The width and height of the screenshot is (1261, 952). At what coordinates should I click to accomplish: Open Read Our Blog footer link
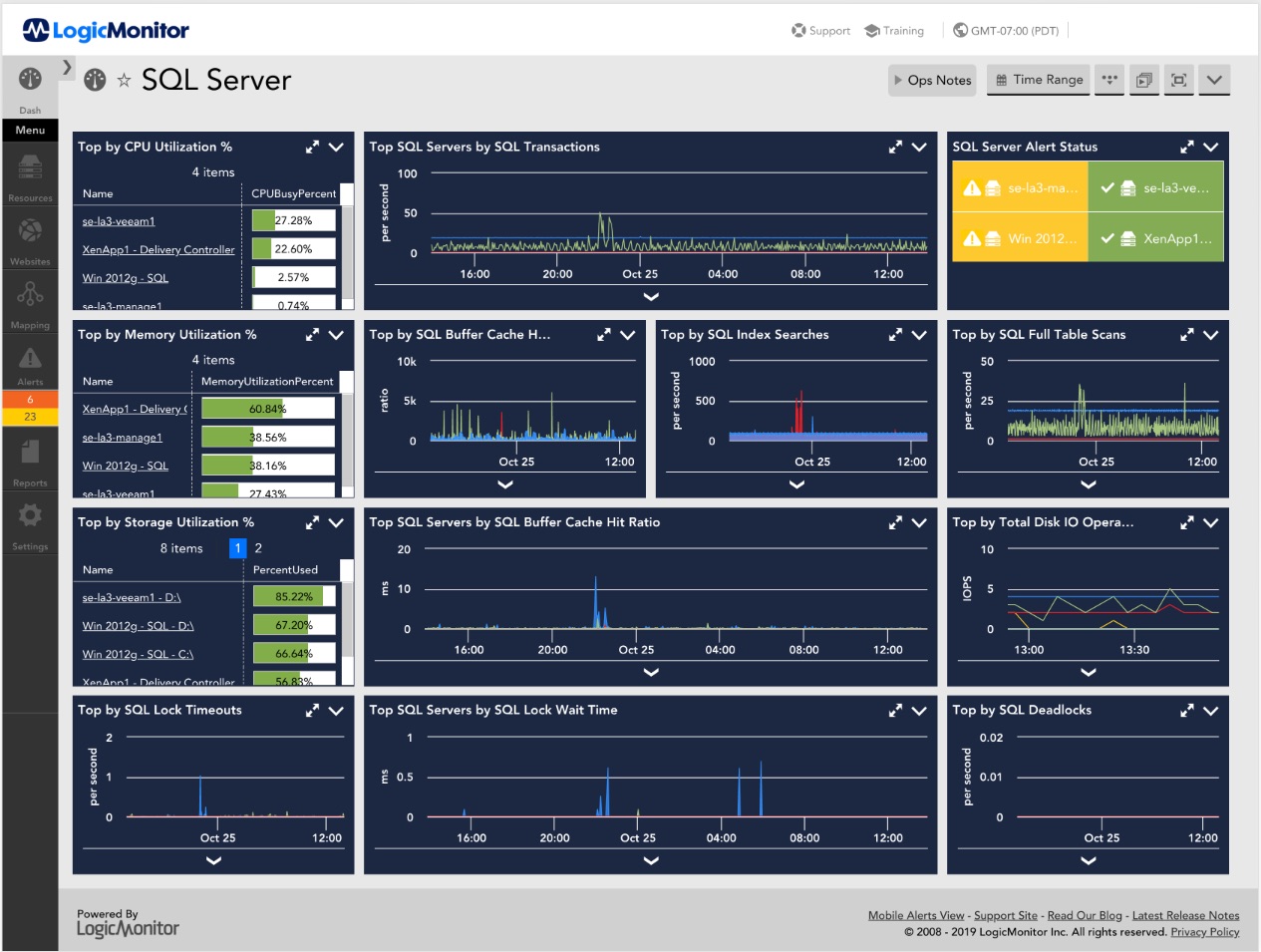1085,915
